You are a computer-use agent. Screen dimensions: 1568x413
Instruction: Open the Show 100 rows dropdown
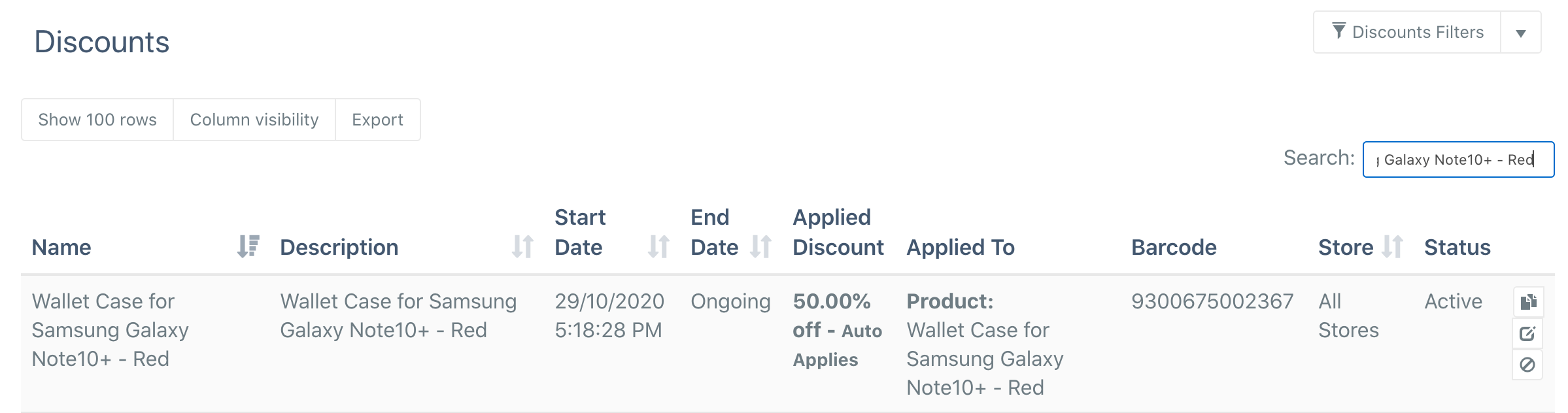click(x=97, y=120)
